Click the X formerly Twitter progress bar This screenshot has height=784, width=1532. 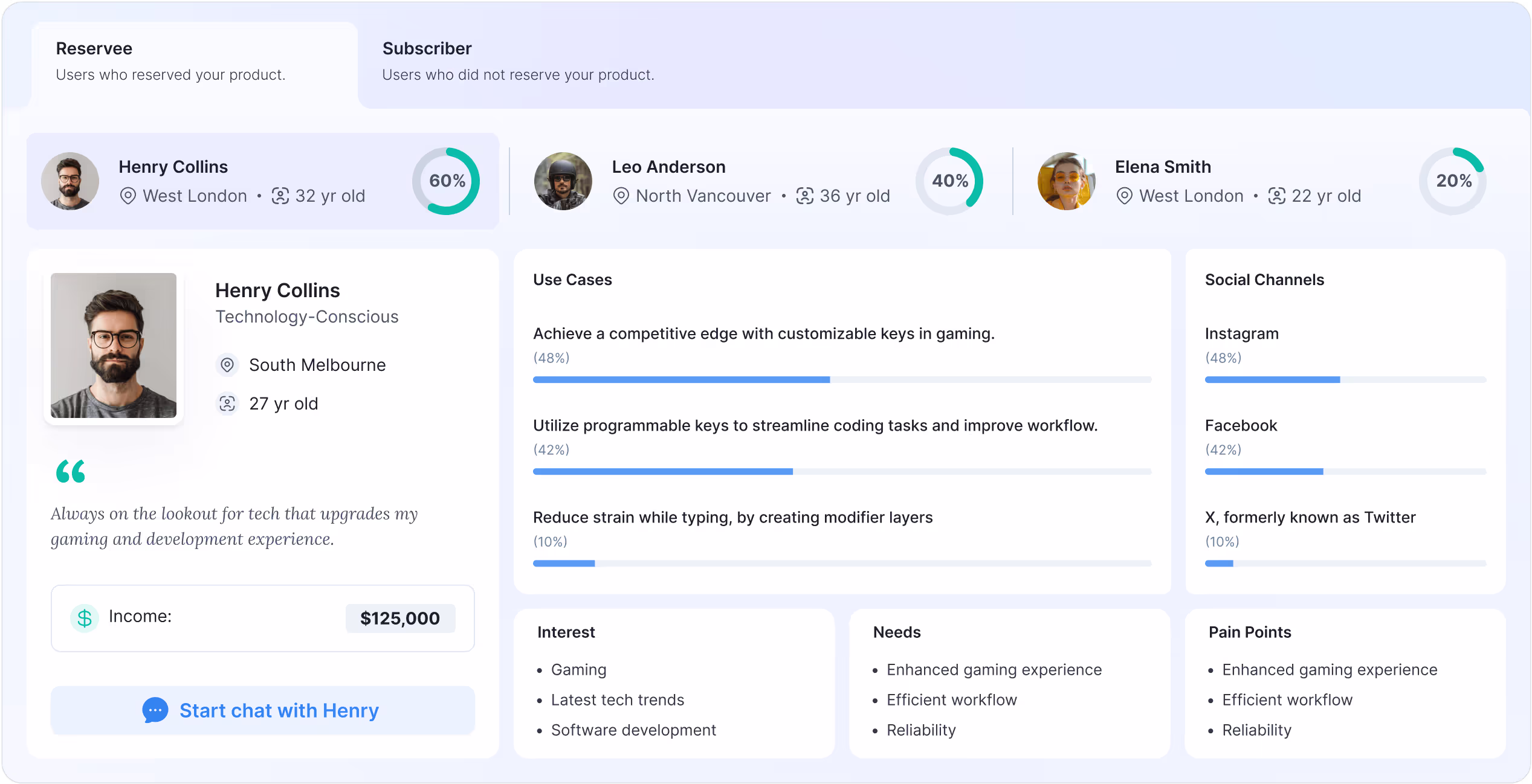point(1346,563)
